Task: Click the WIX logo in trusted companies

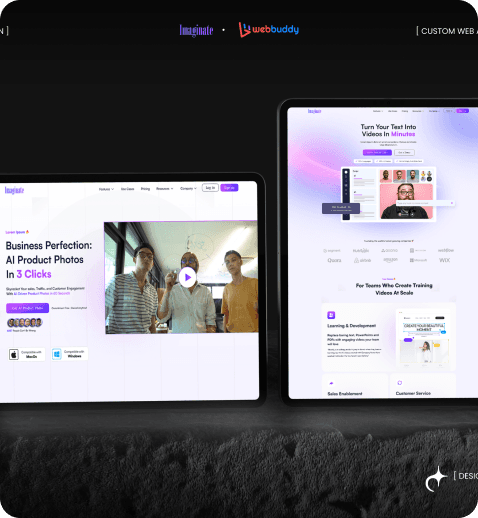Action: click(444, 260)
